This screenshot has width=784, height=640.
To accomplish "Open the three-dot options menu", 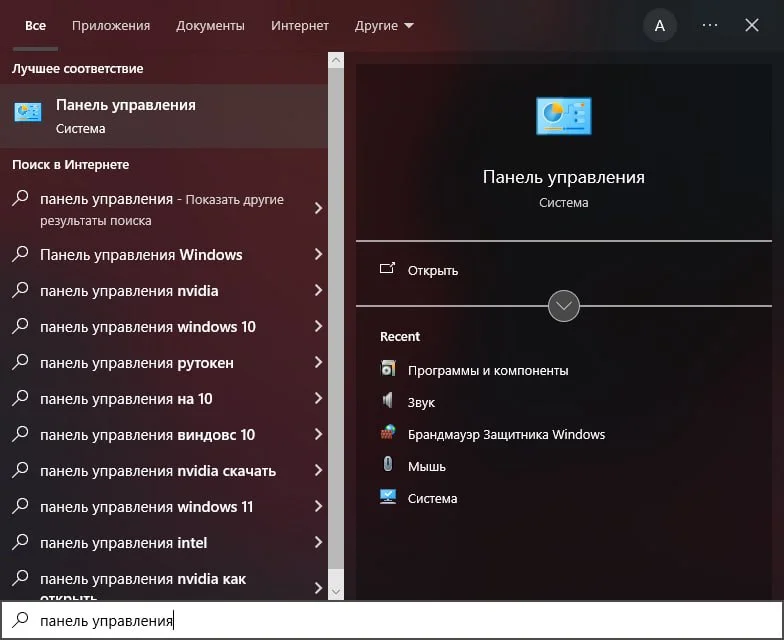I will coord(710,25).
